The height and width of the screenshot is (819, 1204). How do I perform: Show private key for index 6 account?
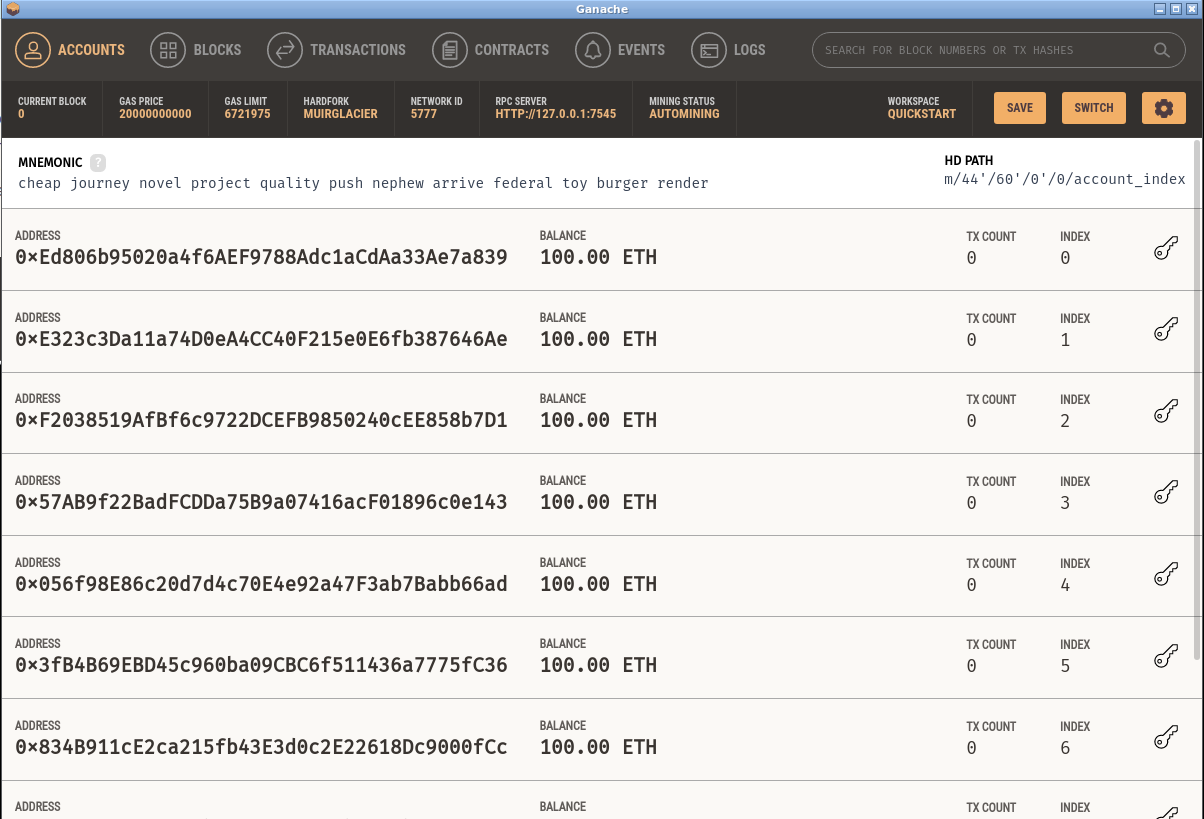coord(1166,739)
